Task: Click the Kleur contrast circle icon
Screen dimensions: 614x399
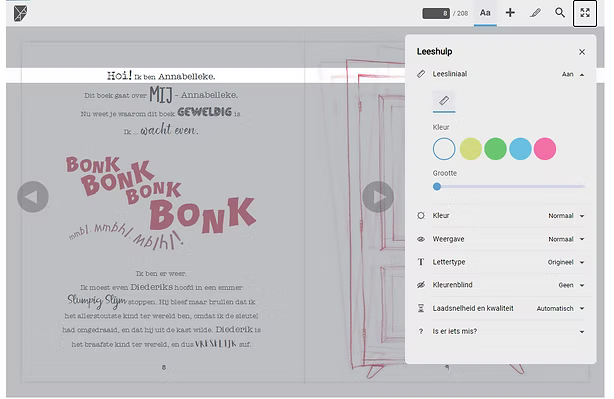Action: click(421, 216)
